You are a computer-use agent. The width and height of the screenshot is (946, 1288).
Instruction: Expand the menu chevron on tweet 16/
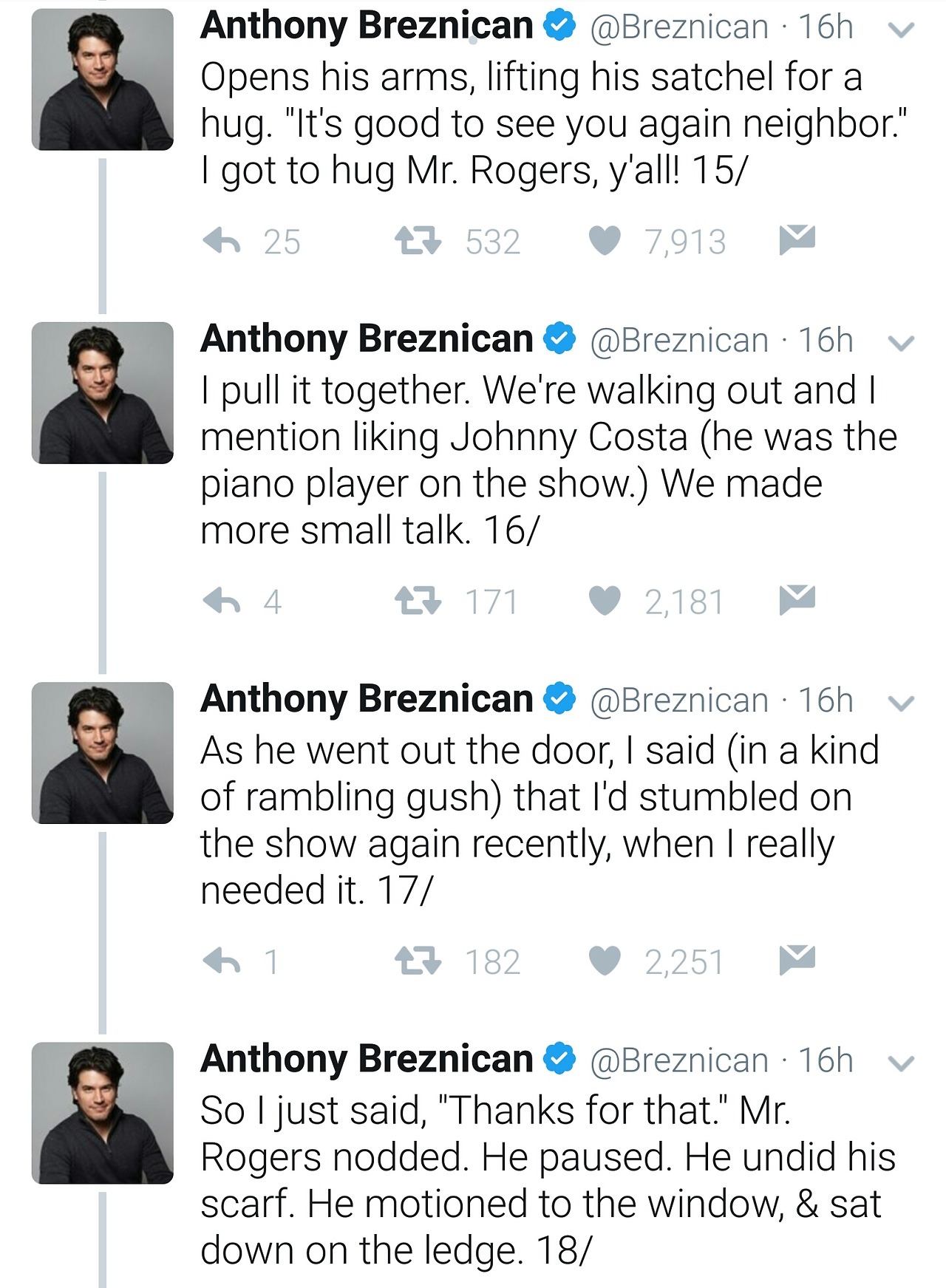pyautogui.click(x=901, y=344)
